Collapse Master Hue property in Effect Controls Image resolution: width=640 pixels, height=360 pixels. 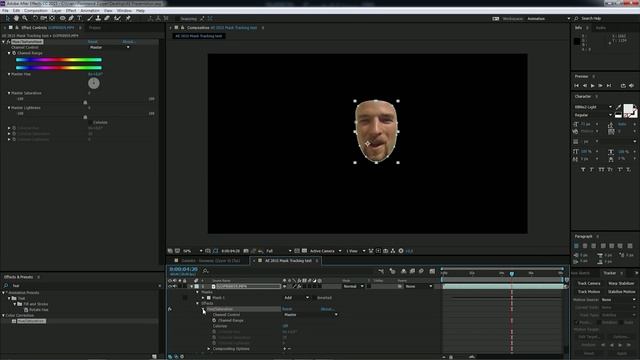point(9,74)
